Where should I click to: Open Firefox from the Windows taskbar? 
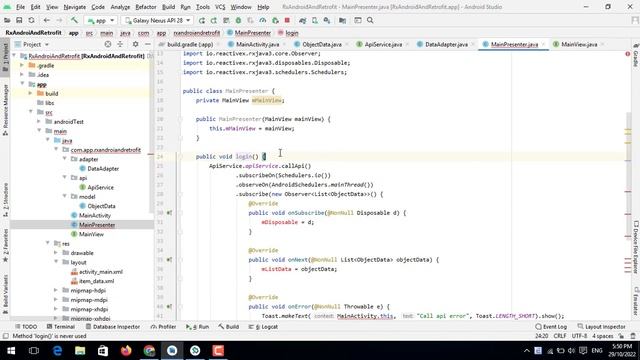[126, 351]
